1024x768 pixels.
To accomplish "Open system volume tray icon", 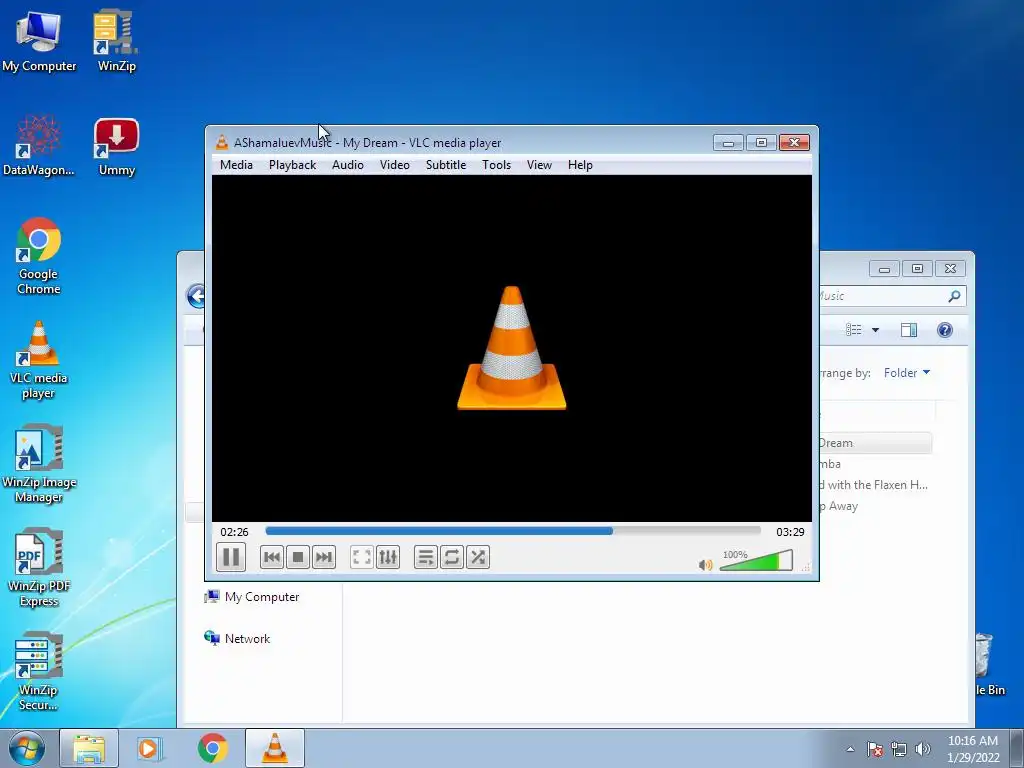I will point(922,749).
